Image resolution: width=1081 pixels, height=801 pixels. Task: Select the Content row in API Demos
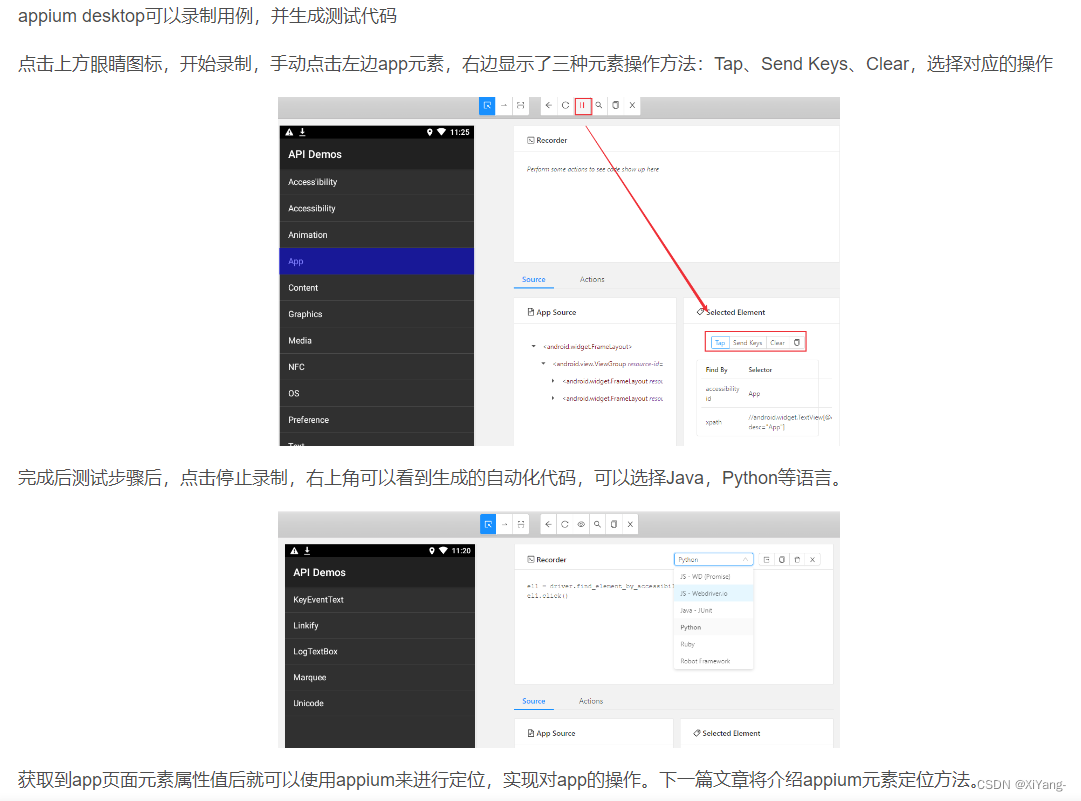pos(376,287)
